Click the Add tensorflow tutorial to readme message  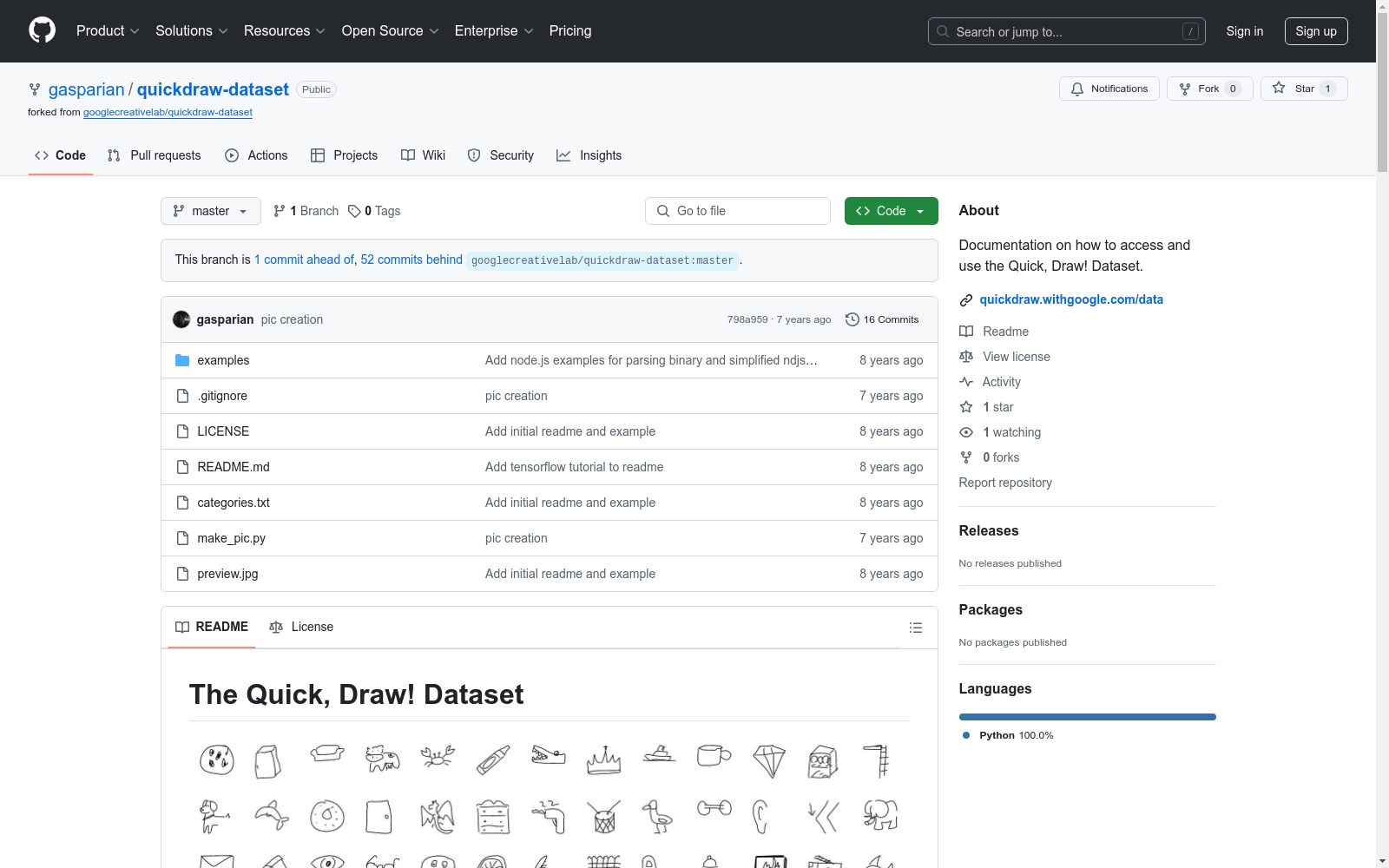coord(574,467)
